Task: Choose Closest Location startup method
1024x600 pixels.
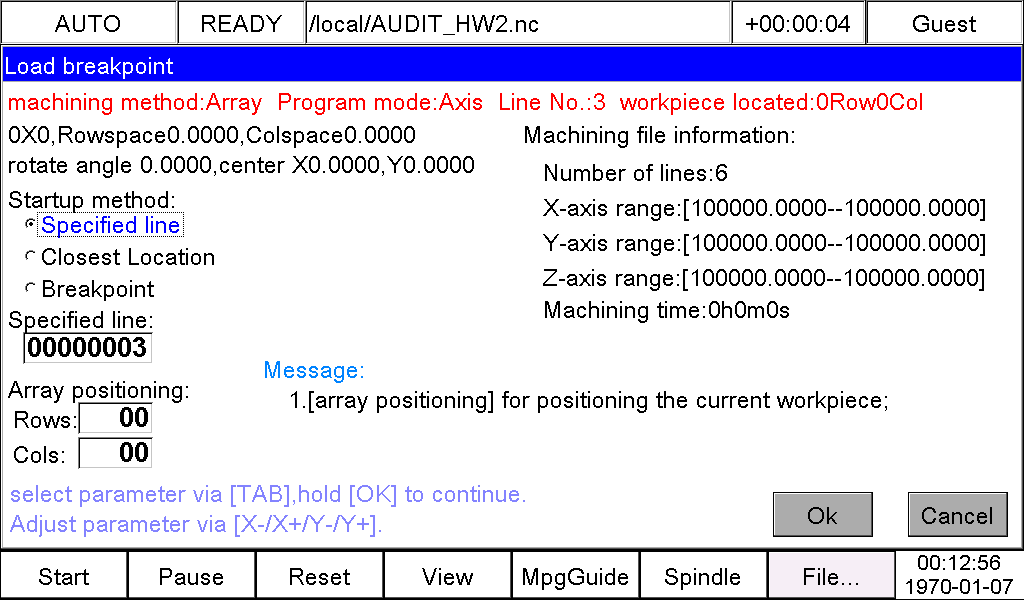Action: (30, 257)
